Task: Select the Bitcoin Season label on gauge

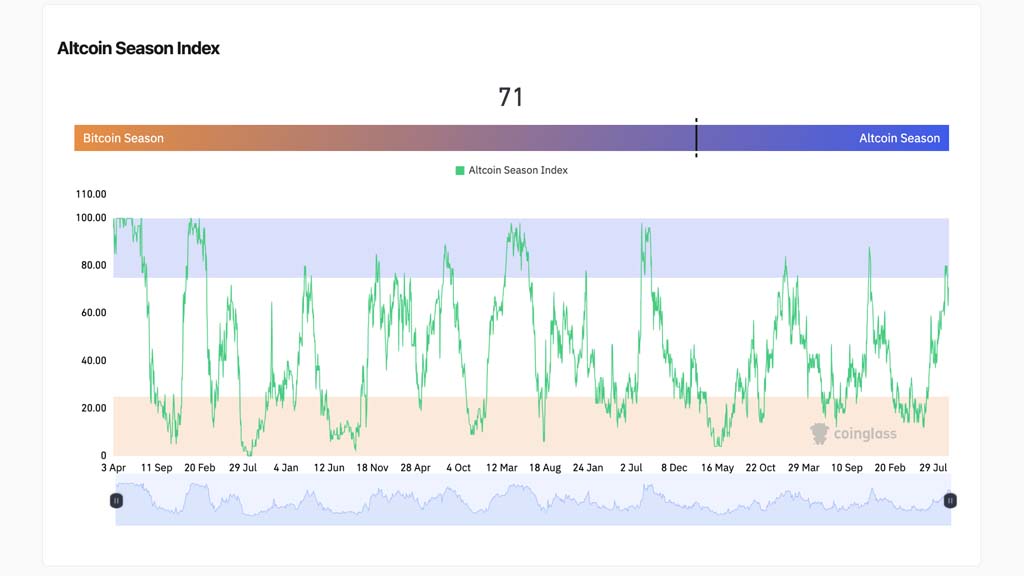Action: (x=123, y=138)
